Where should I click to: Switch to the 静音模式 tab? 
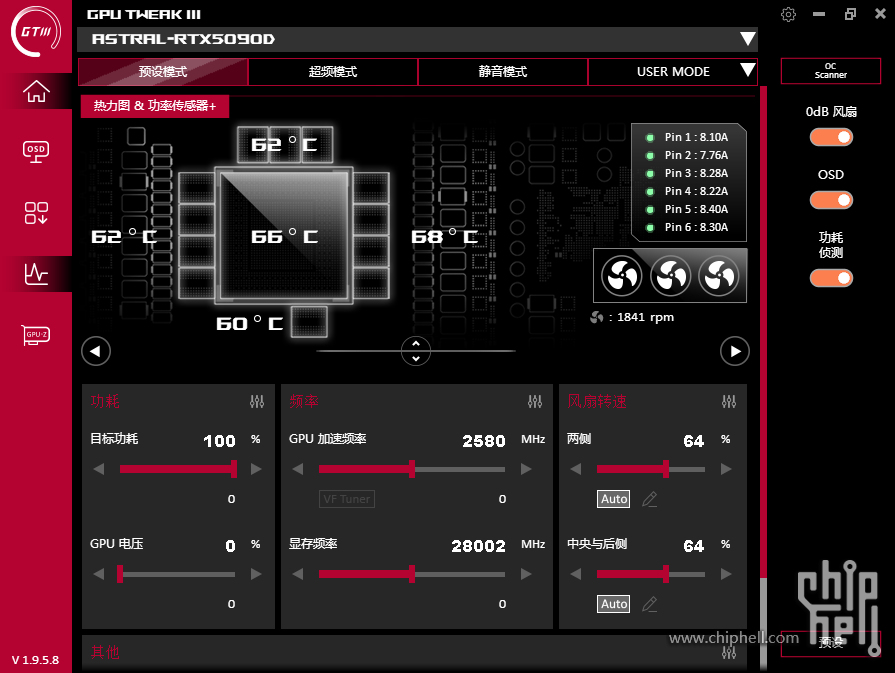[x=502, y=72]
